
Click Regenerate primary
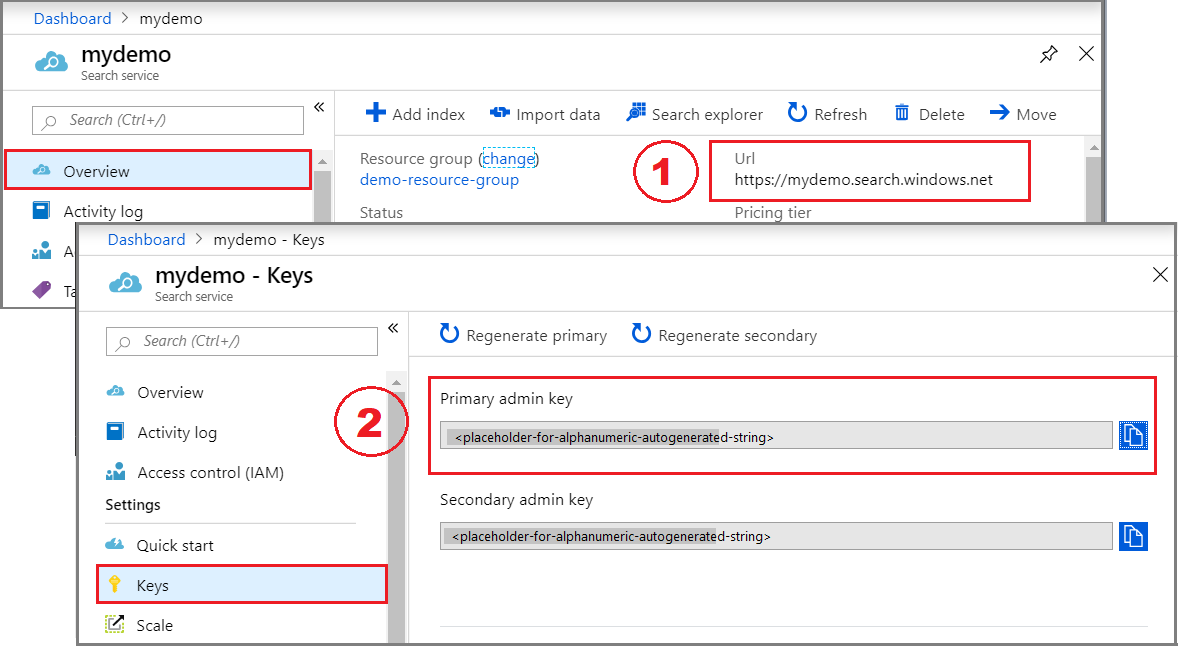pyautogui.click(x=522, y=335)
